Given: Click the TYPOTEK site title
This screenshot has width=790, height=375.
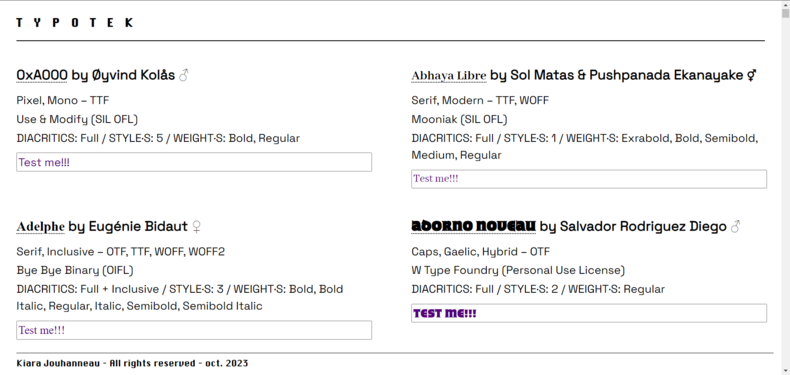Looking at the screenshot, I should tap(75, 23).
